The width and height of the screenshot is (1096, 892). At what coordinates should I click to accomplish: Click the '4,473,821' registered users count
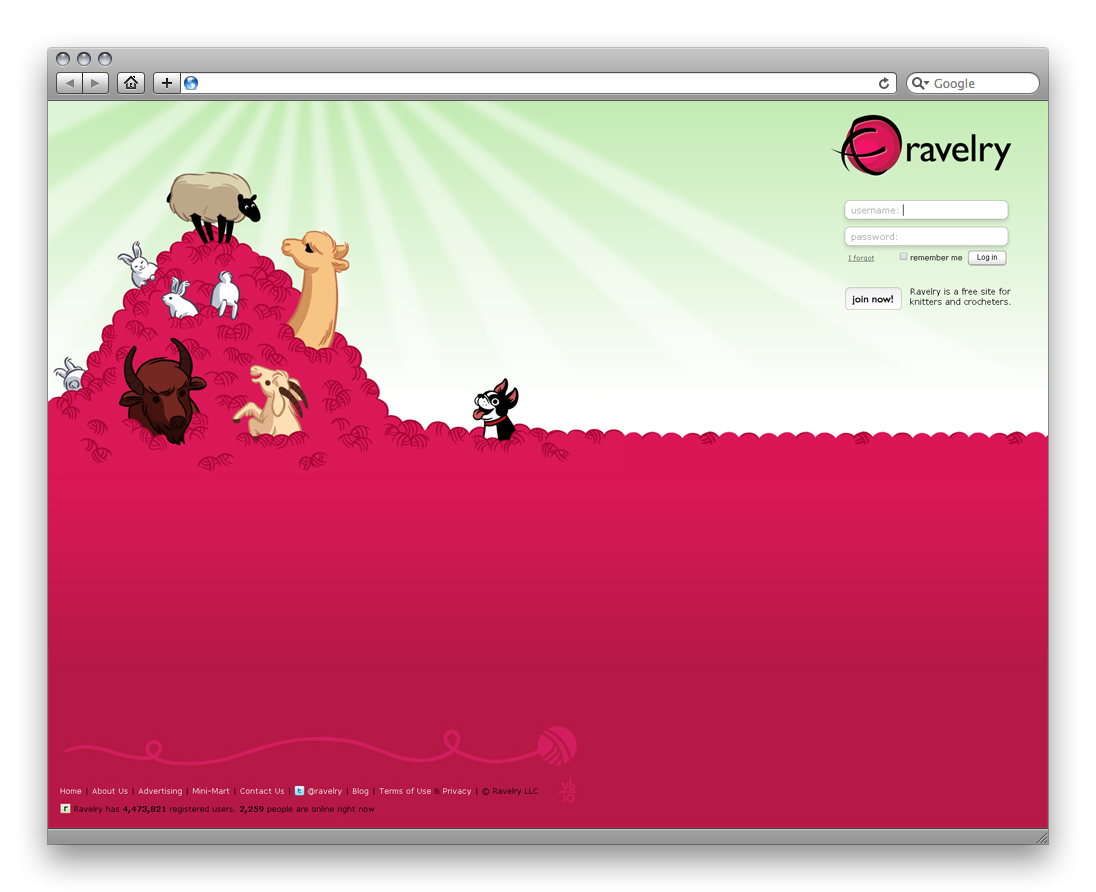[x=145, y=809]
